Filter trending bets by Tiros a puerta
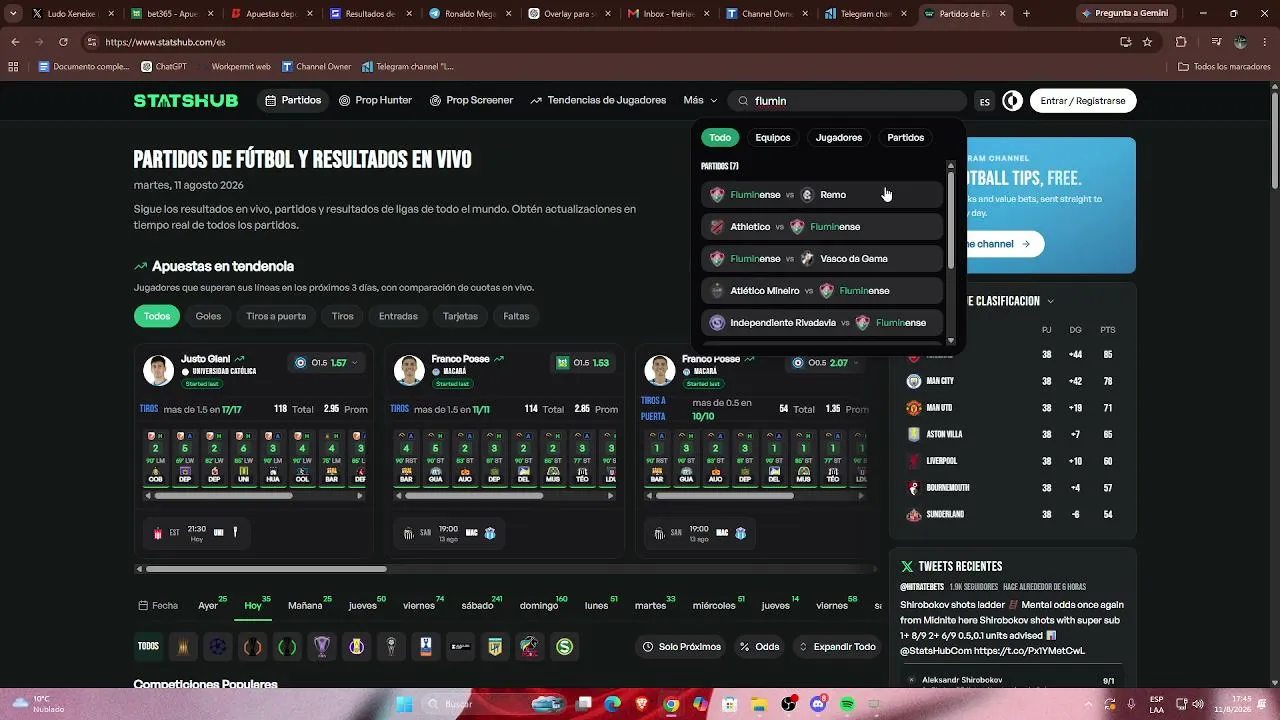This screenshot has width=1280, height=720. [276, 316]
